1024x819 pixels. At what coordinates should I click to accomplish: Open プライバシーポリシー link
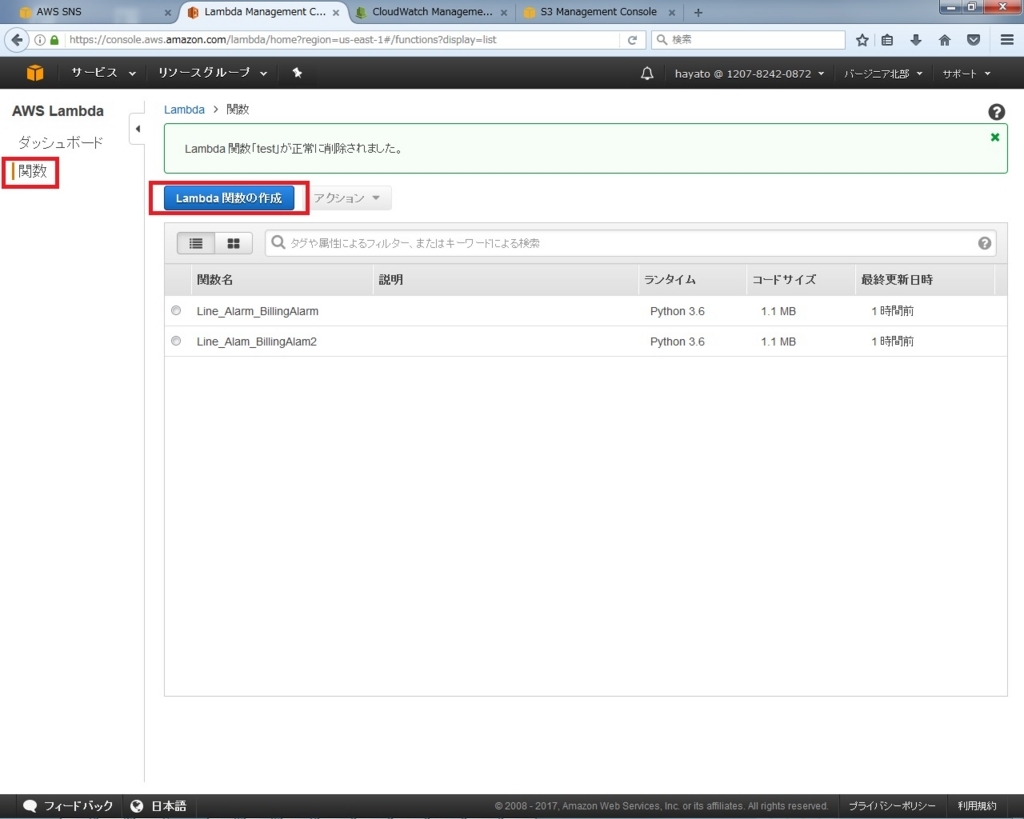(x=891, y=806)
